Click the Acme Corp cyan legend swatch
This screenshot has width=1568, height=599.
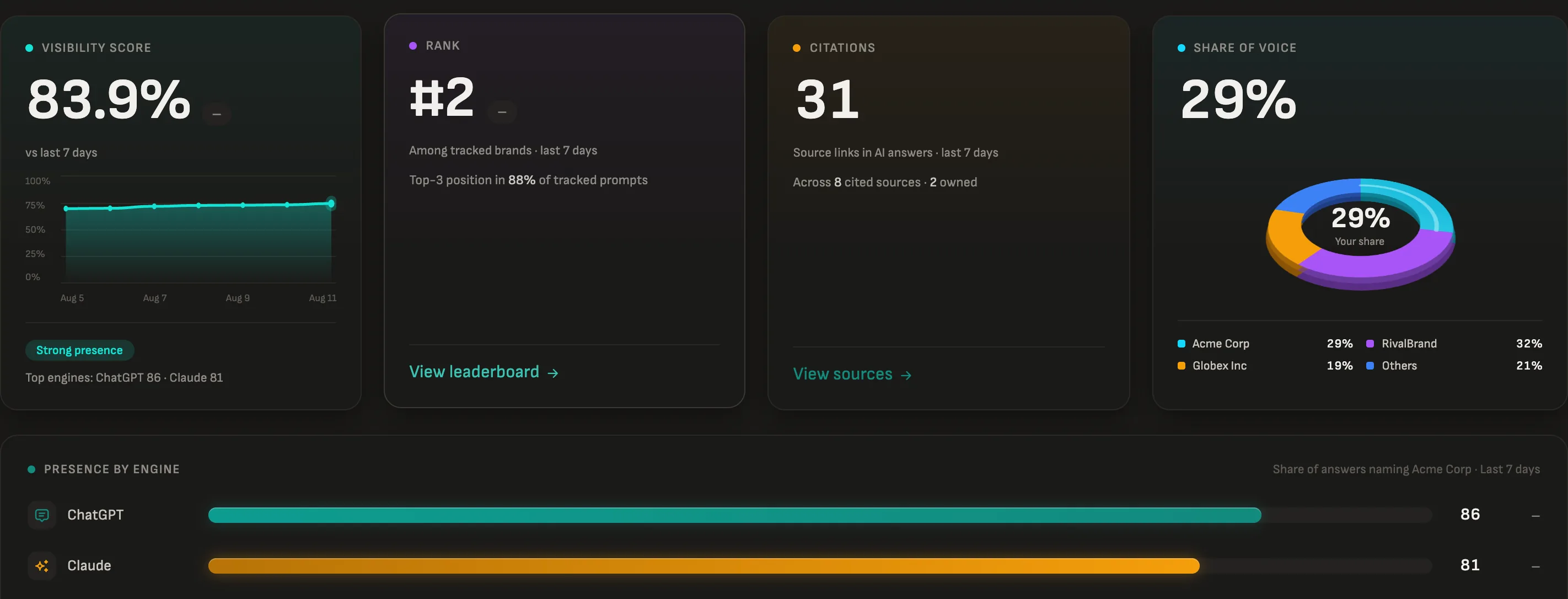[x=1182, y=343]
